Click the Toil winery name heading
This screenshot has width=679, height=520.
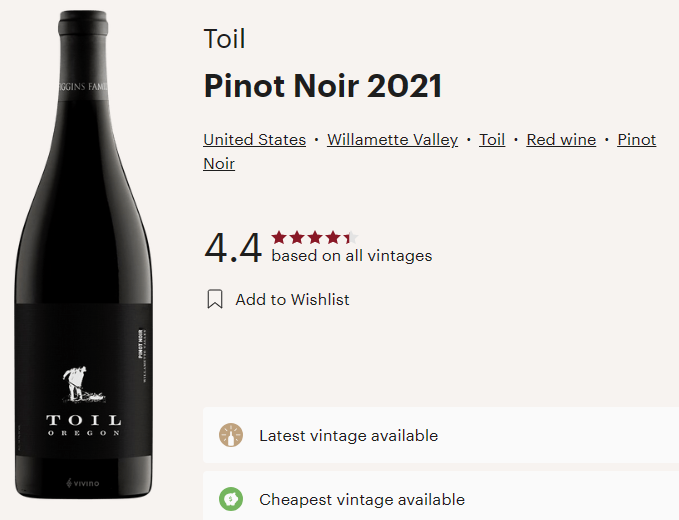(x=224, y=40)
